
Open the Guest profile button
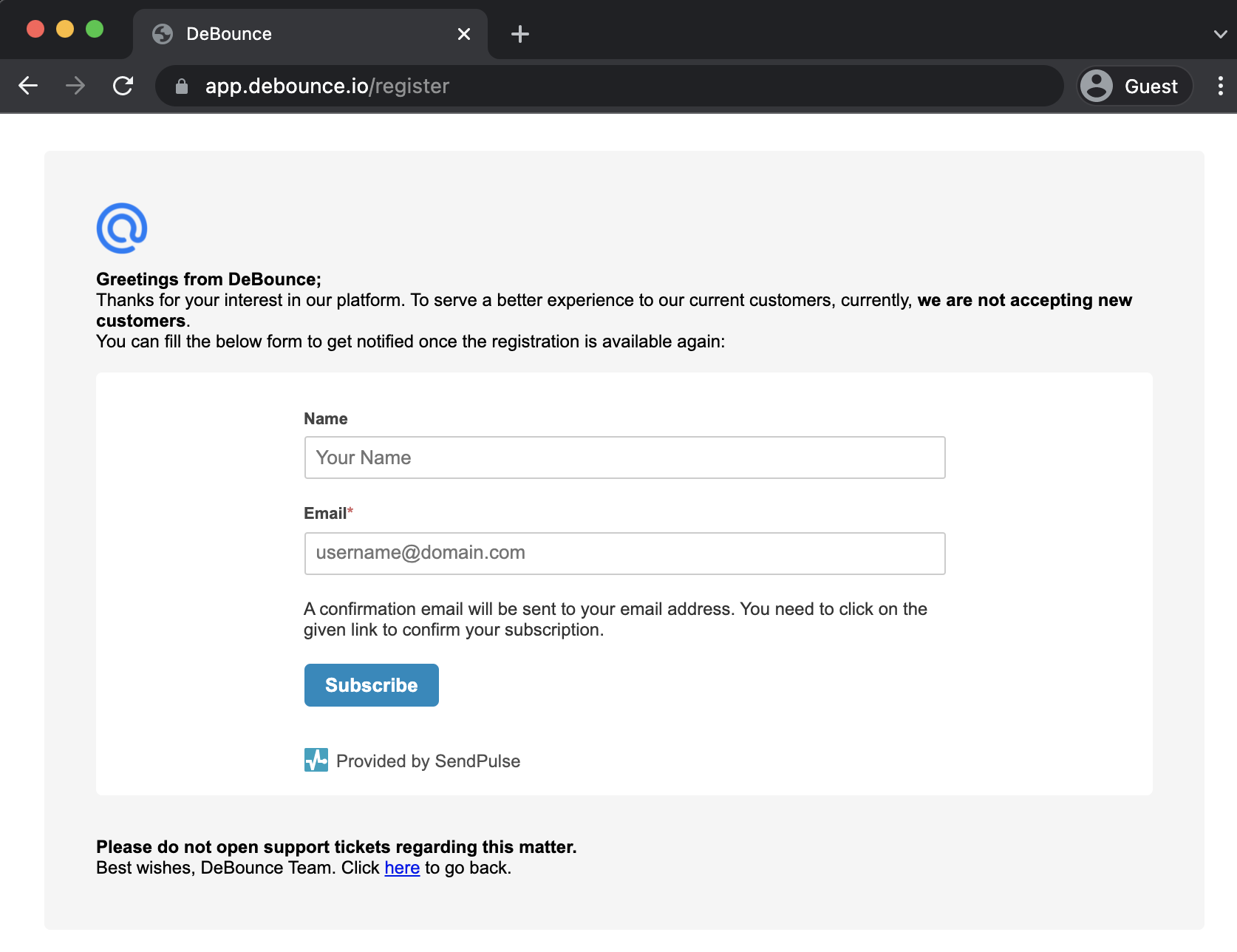pos(1135,86)
